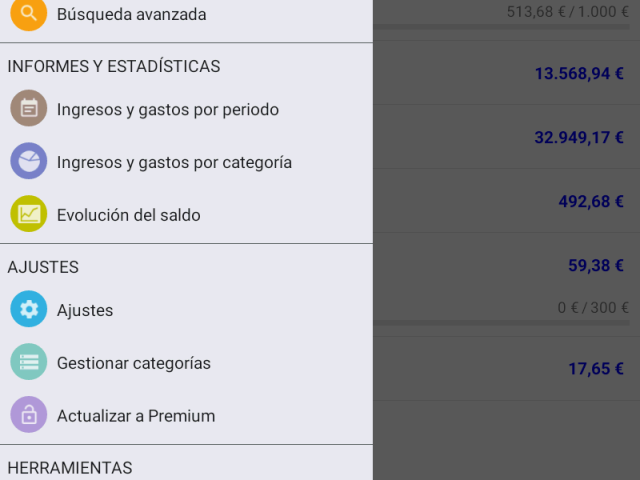
Task: Select Ingresos y gastos por categoría
Action: [x=174, y=162]
